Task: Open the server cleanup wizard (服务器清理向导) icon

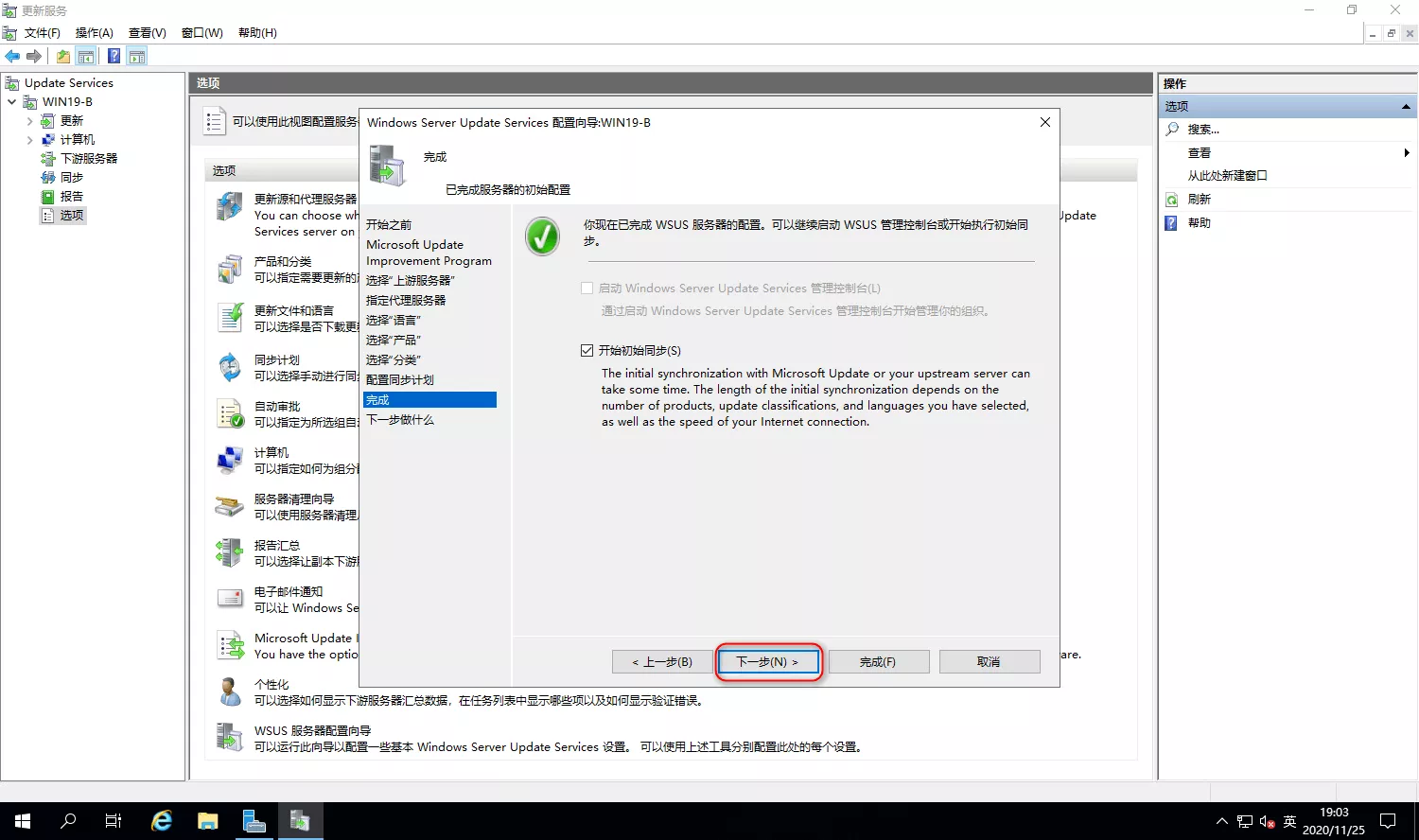Action: 230,506
